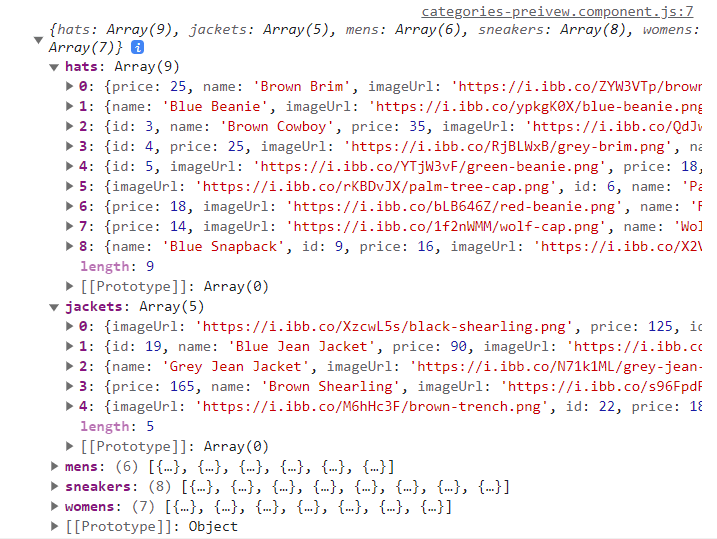Click 'length: 5' under jackets

[117, 427]
